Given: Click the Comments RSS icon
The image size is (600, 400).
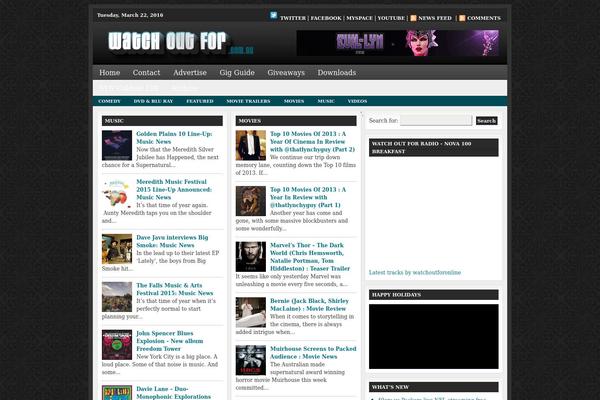Looking at the screenshot, I should click(462, 18).
